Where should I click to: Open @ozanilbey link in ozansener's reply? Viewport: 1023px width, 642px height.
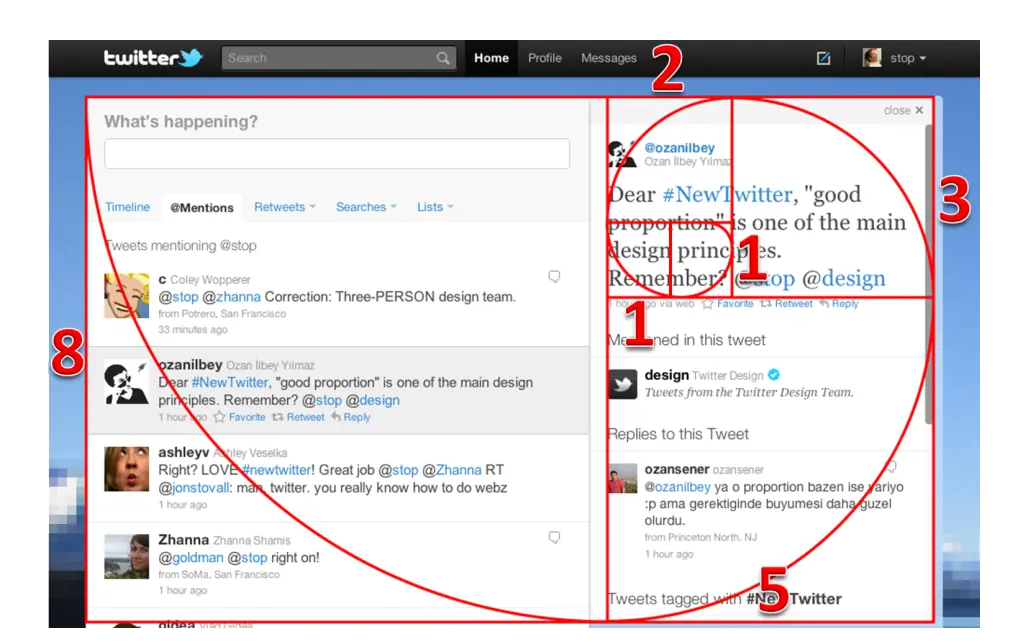pos(678,487)
